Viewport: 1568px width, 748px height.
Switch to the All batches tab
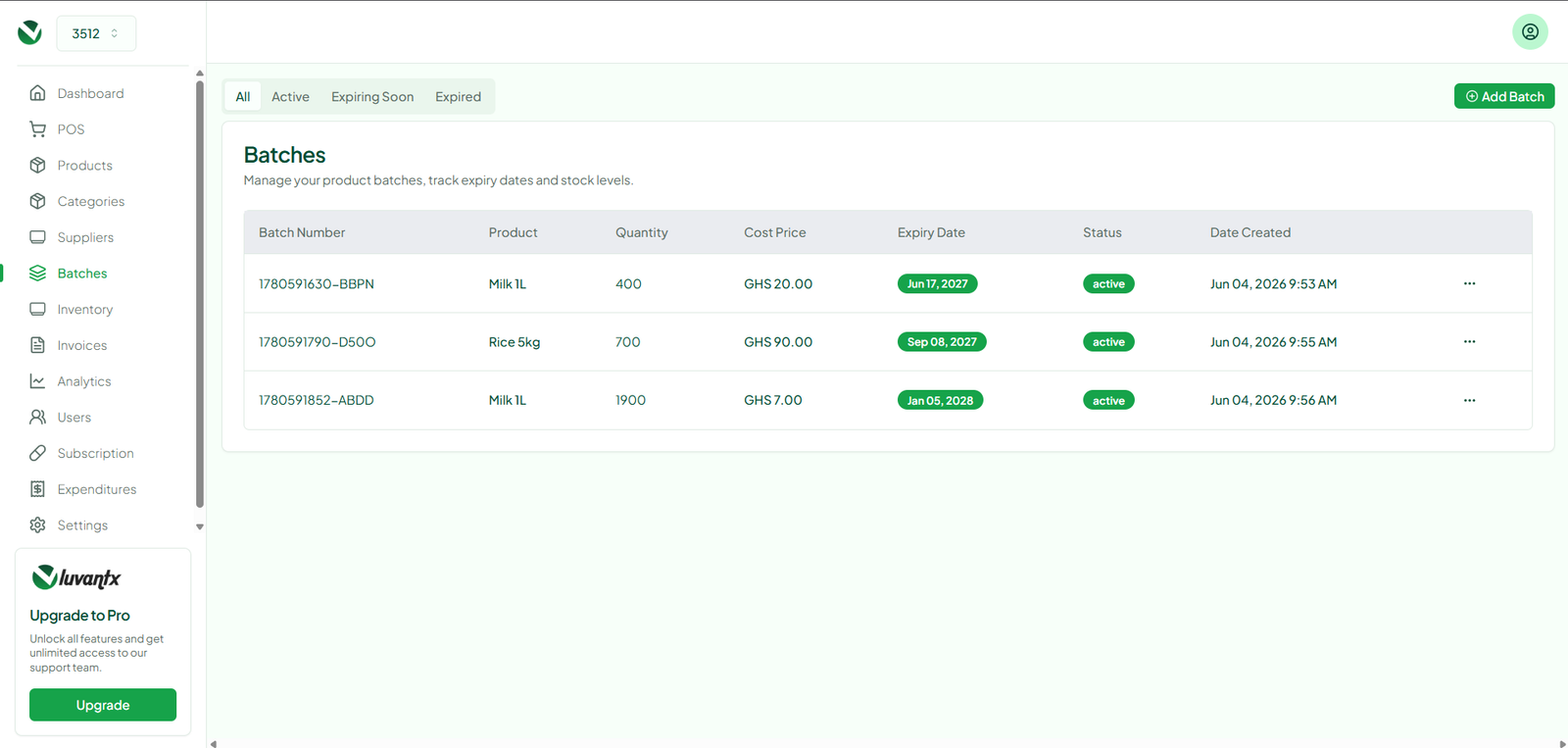point(243,96)
